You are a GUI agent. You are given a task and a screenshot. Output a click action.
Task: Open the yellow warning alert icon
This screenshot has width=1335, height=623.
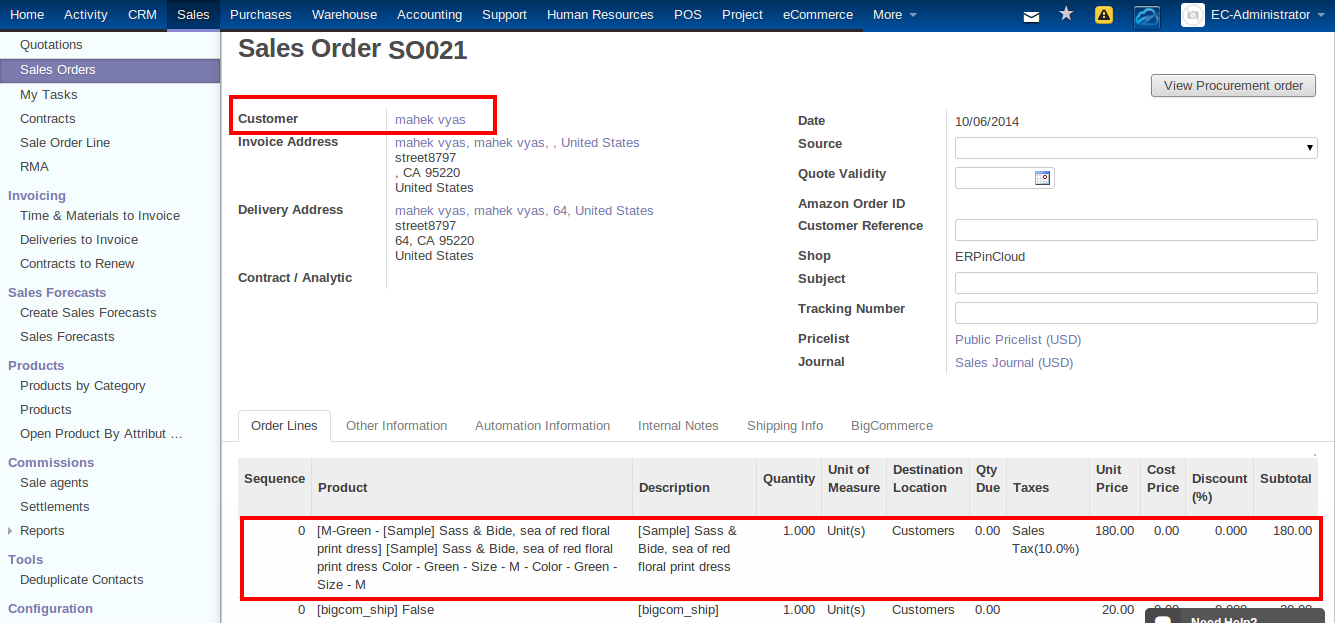(x=1103, y=14)
